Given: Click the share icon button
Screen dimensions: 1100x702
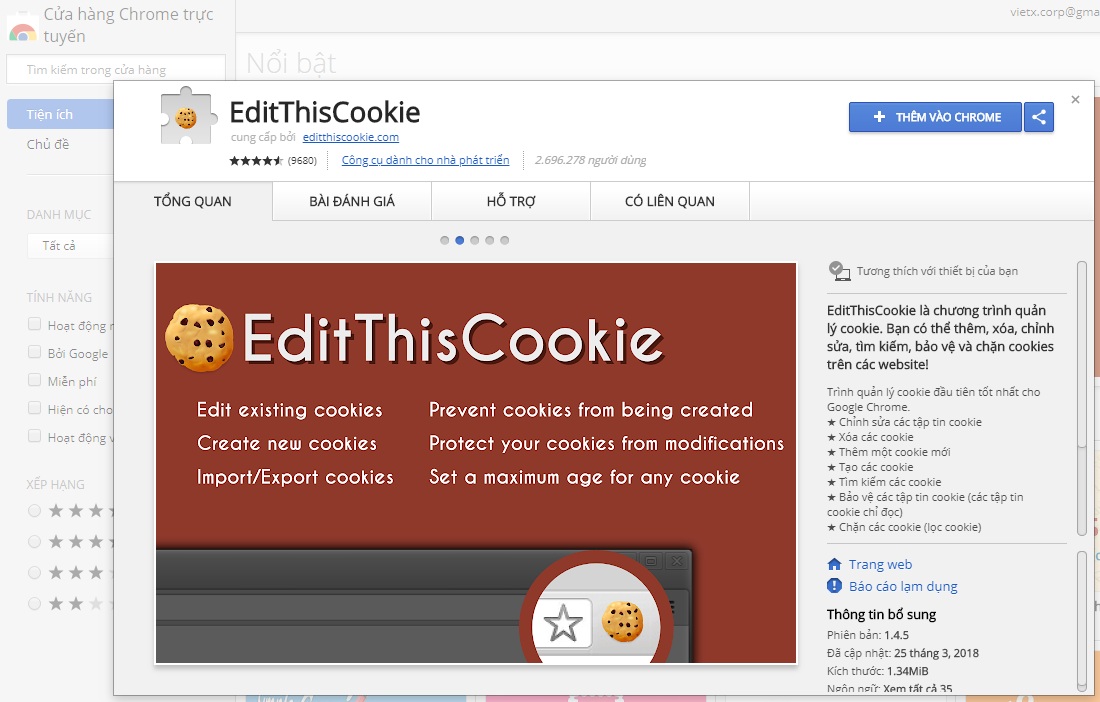Looking at the screenshot, I should [1039, 117].
